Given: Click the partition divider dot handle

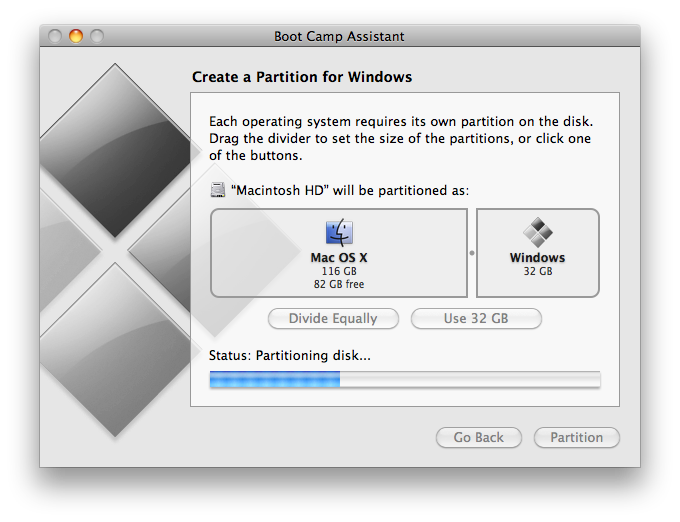Looking at the screenshot, I should (472, 253).
